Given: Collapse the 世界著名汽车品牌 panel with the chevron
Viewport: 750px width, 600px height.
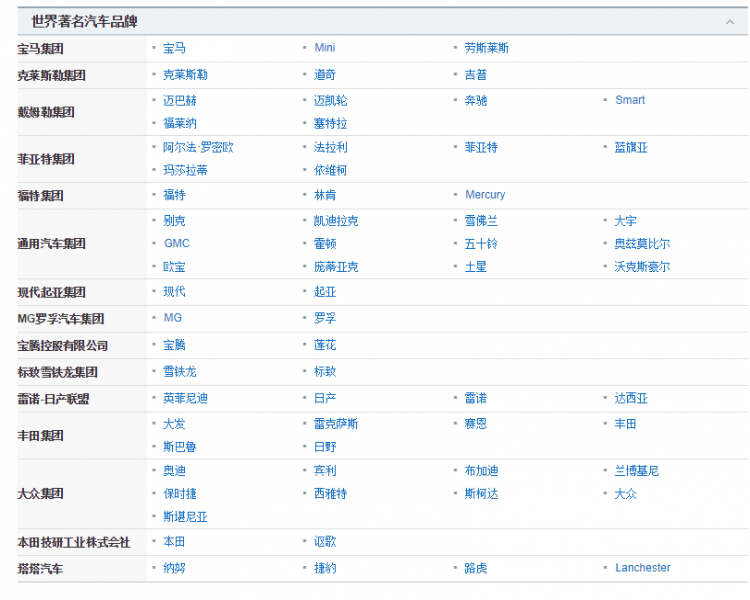Looking at the screenshot, I should [729, 22].
